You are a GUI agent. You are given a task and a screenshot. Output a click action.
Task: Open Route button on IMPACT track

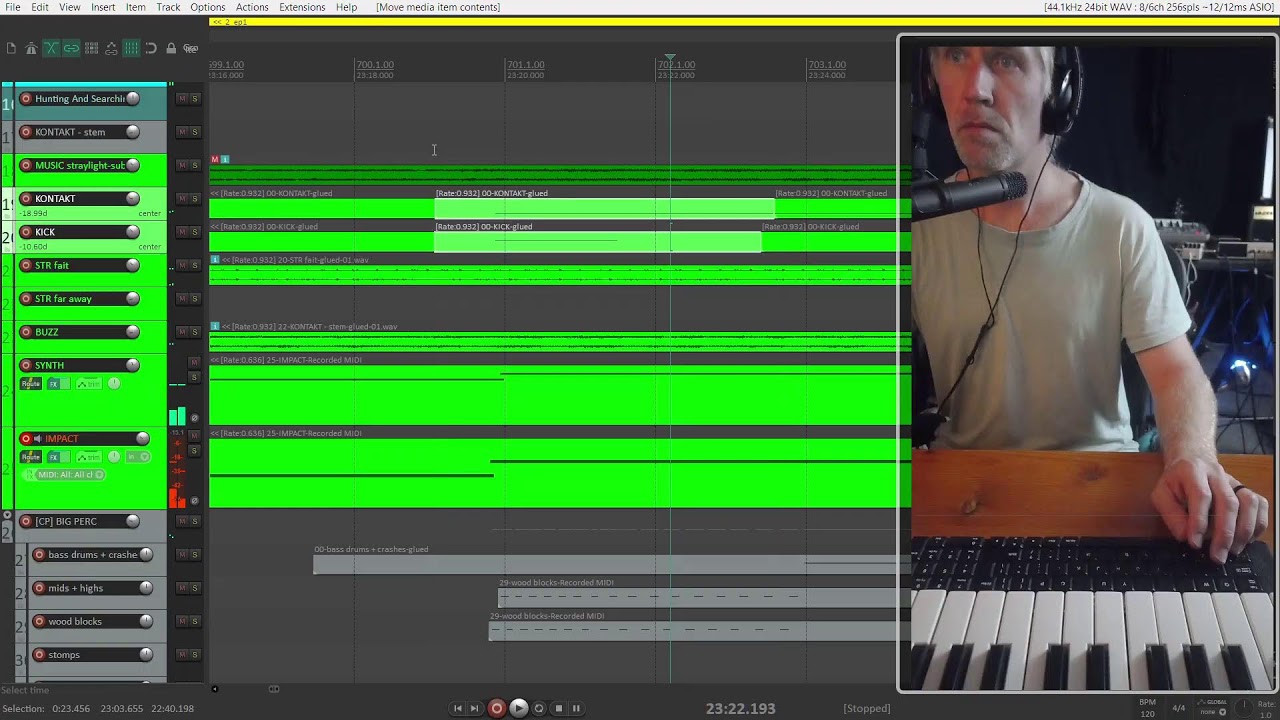[x=31, y=457]
